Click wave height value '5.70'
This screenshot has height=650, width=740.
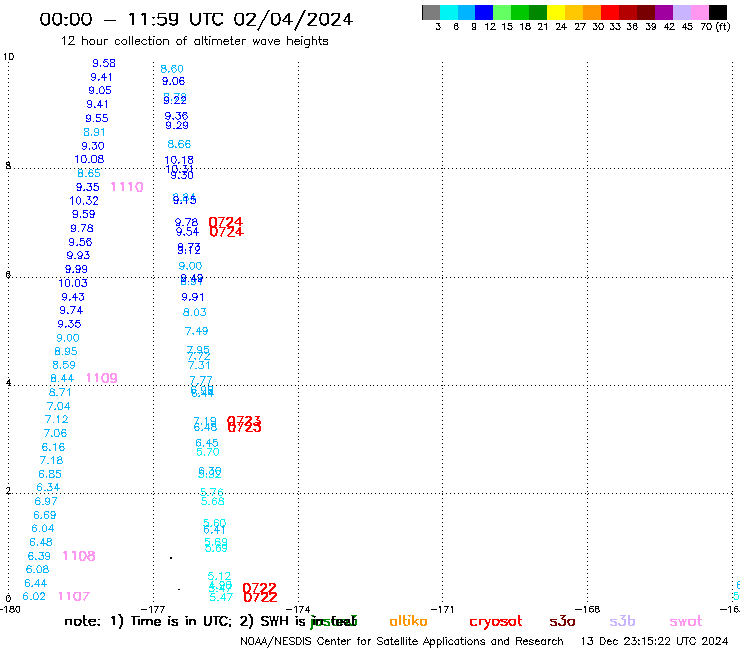(x=208, y=452)
